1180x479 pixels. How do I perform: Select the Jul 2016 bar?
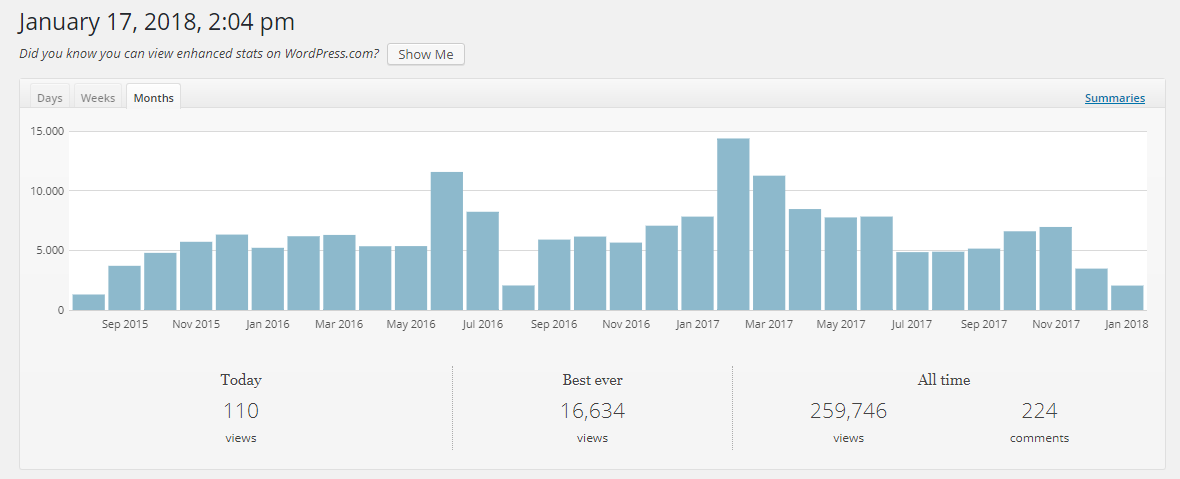click(482, 261)
